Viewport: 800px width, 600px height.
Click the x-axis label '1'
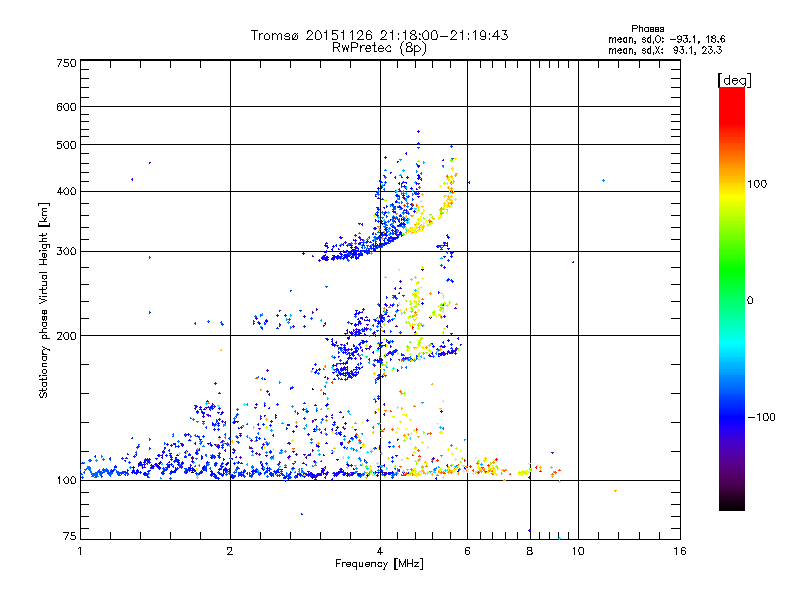pyautogui.click(x=80, y=551)
